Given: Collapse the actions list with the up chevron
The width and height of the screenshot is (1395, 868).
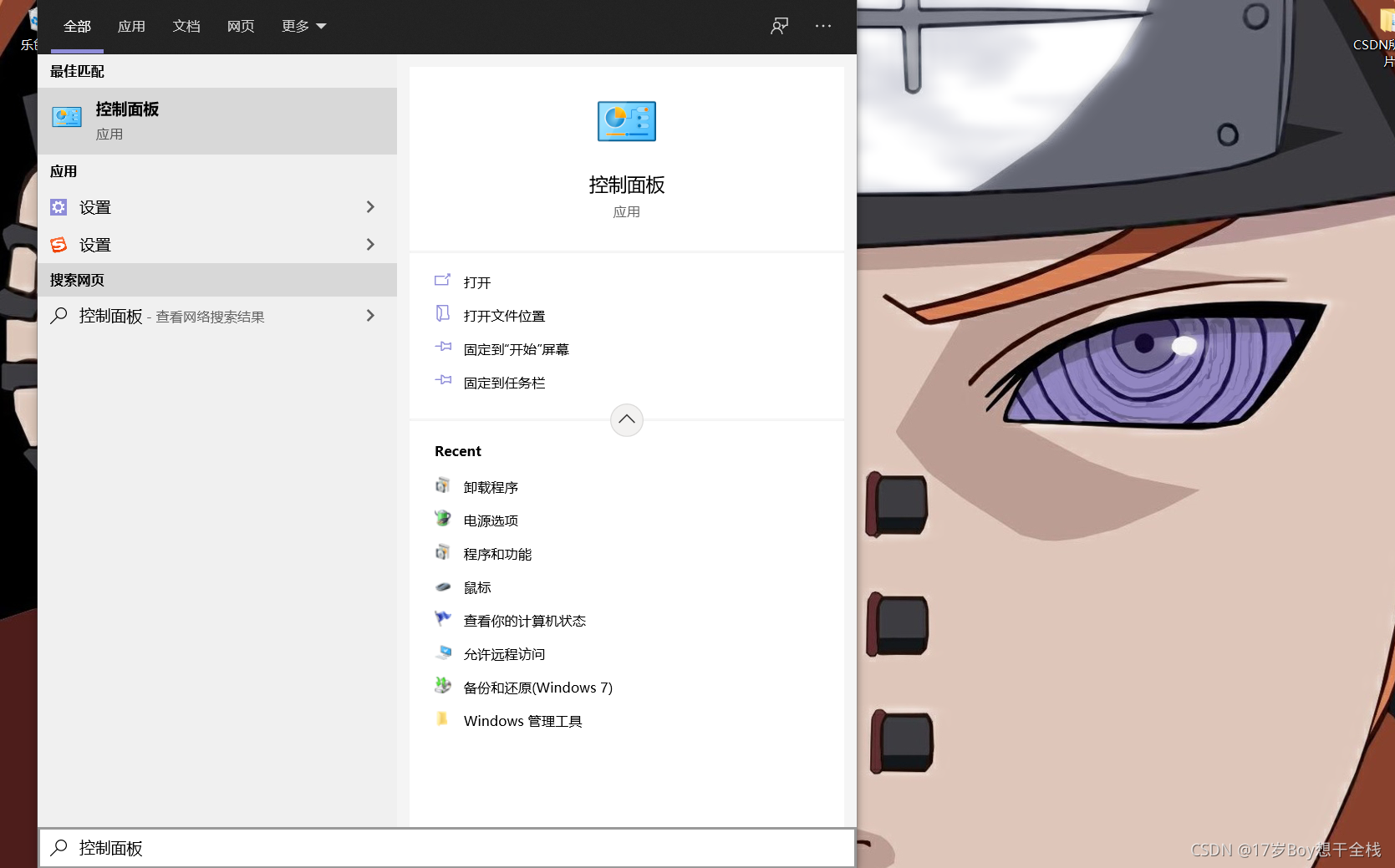Looking at the screenshot, I should (x=627, y=419).
